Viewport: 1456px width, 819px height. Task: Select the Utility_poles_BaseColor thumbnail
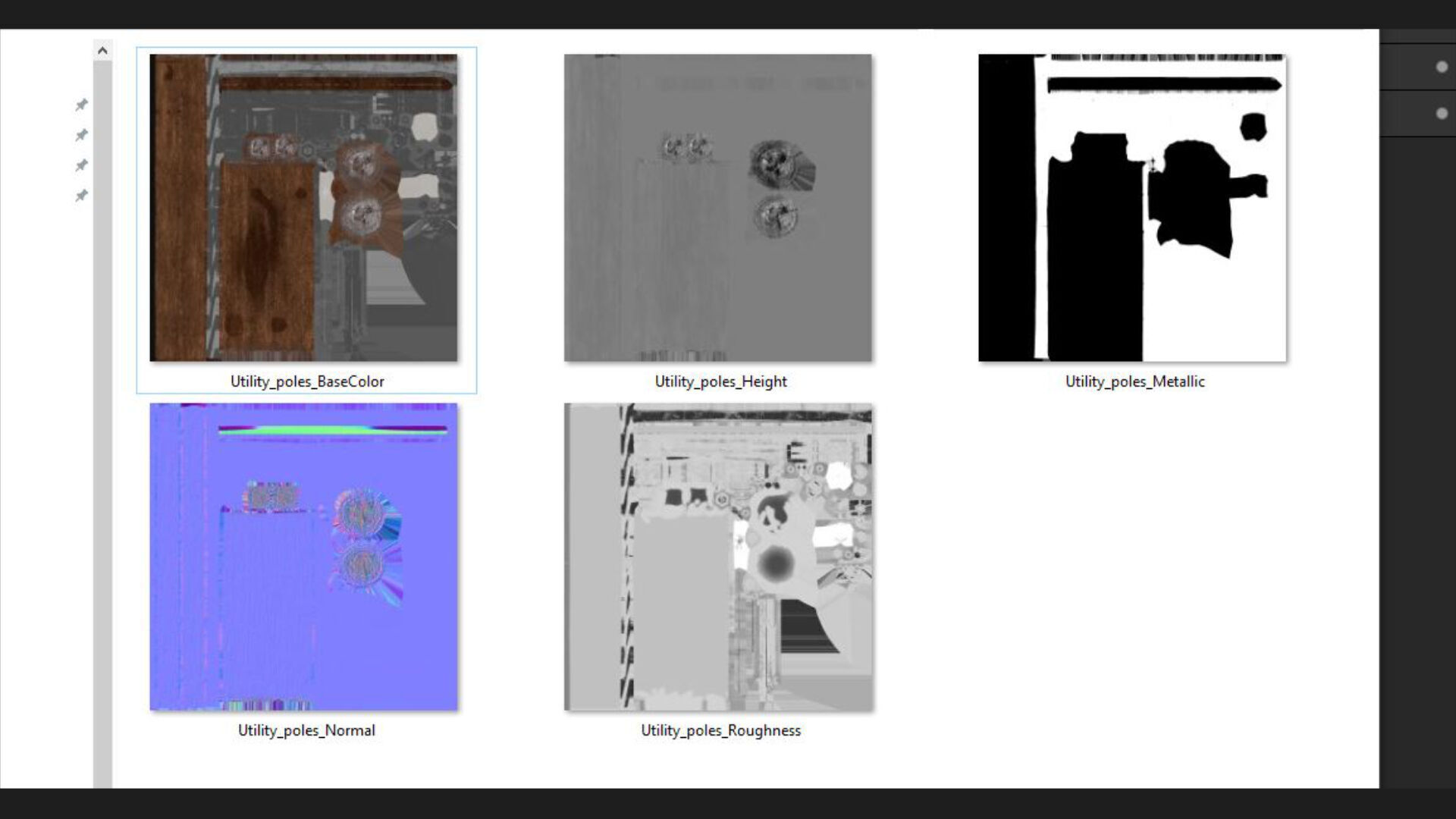point(303,208)
